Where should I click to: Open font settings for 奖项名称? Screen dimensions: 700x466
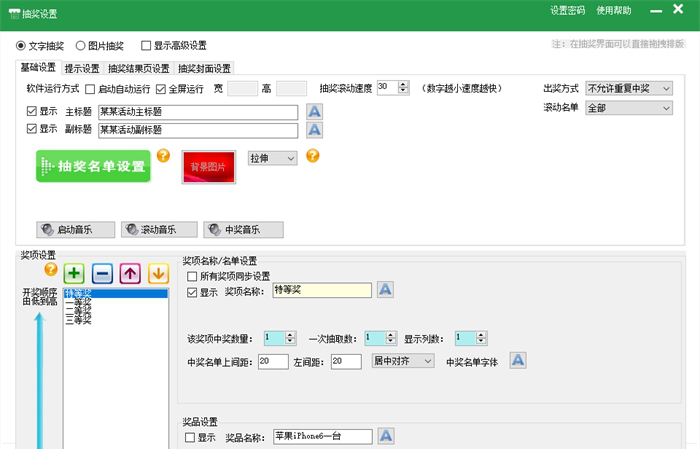click(385, 290)
